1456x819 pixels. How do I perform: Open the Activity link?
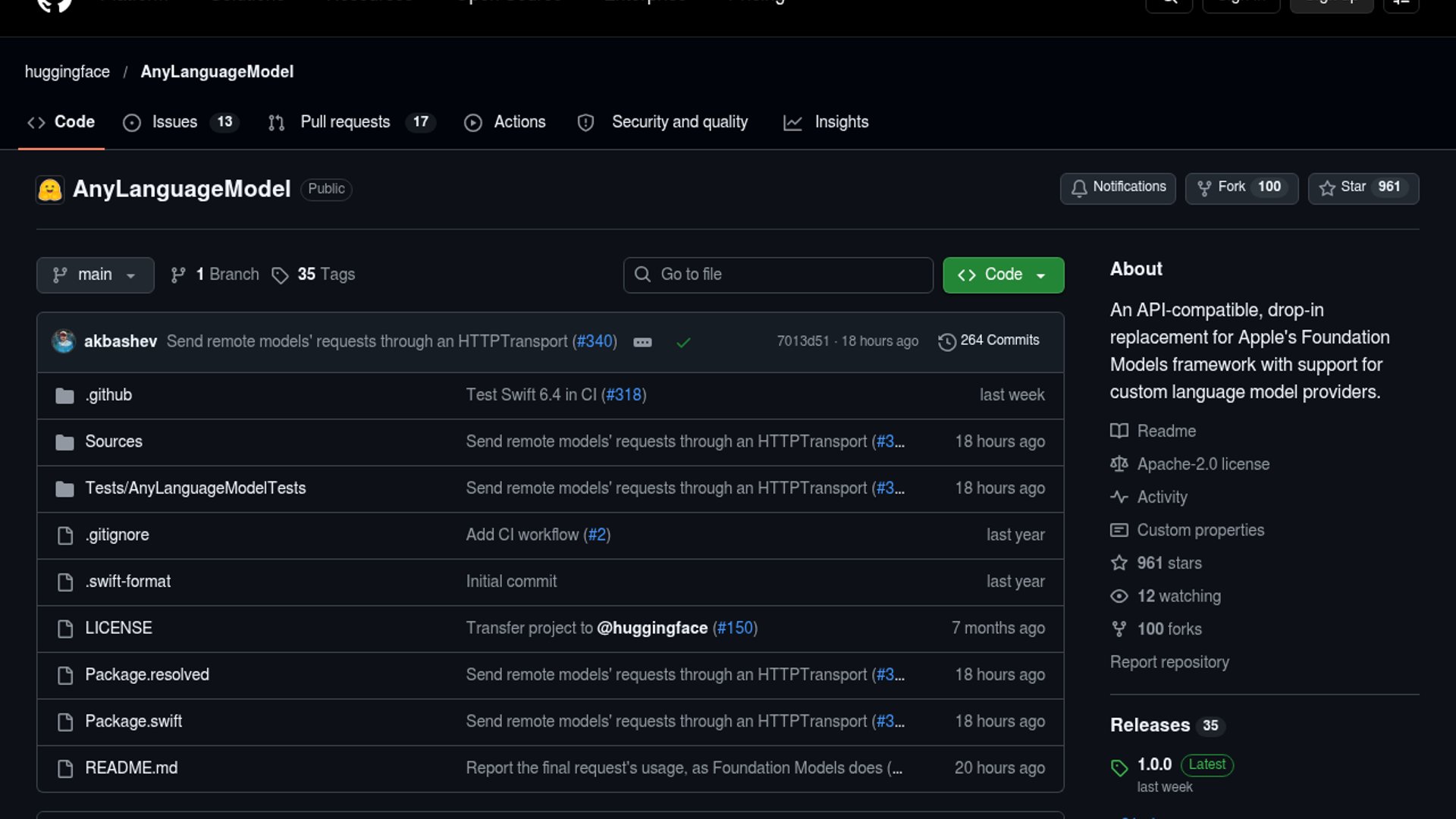(x=1149, y=497)
